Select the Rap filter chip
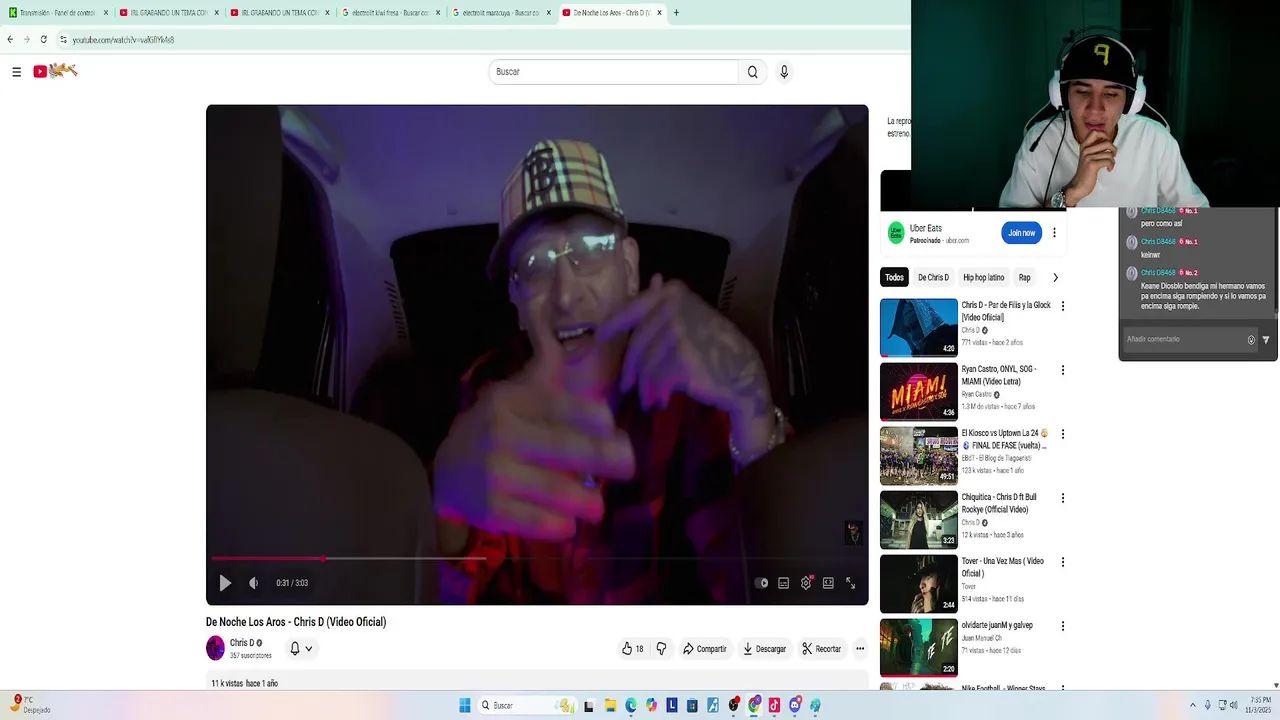Viewport: 1280px width, 720px height. 1024,277
